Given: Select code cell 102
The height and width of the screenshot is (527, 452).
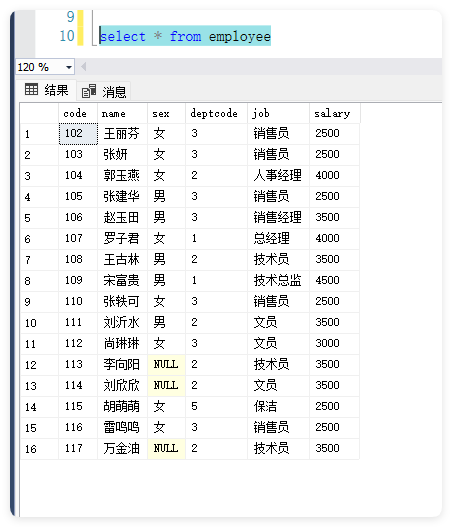Looking at the screenshot, I should [x=78, y=134].
